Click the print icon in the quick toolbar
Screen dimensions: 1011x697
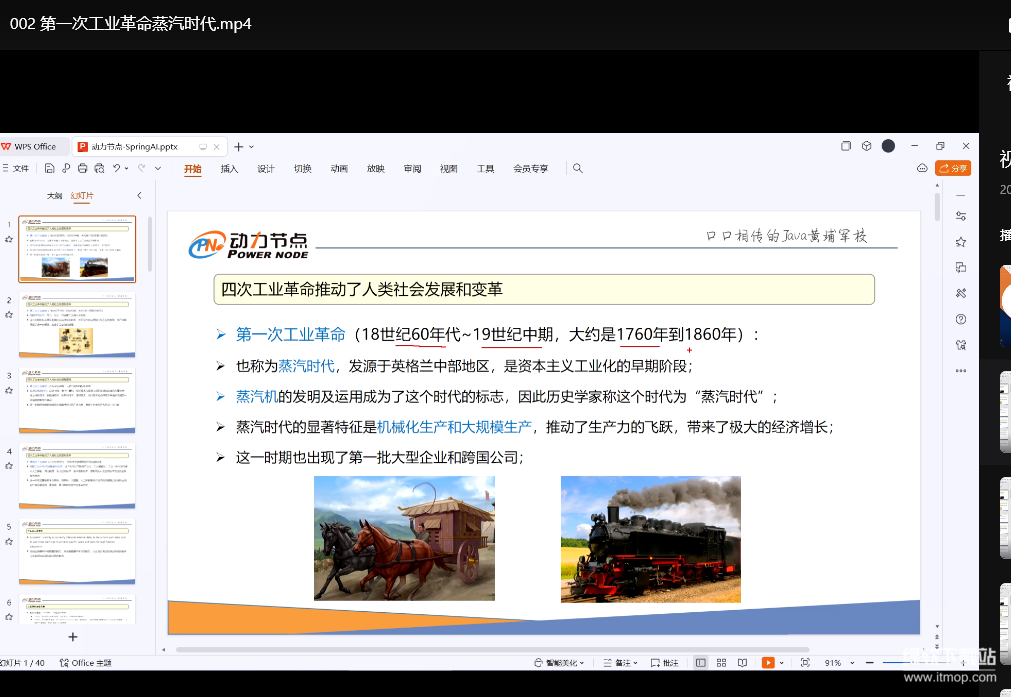coord(83,169)
